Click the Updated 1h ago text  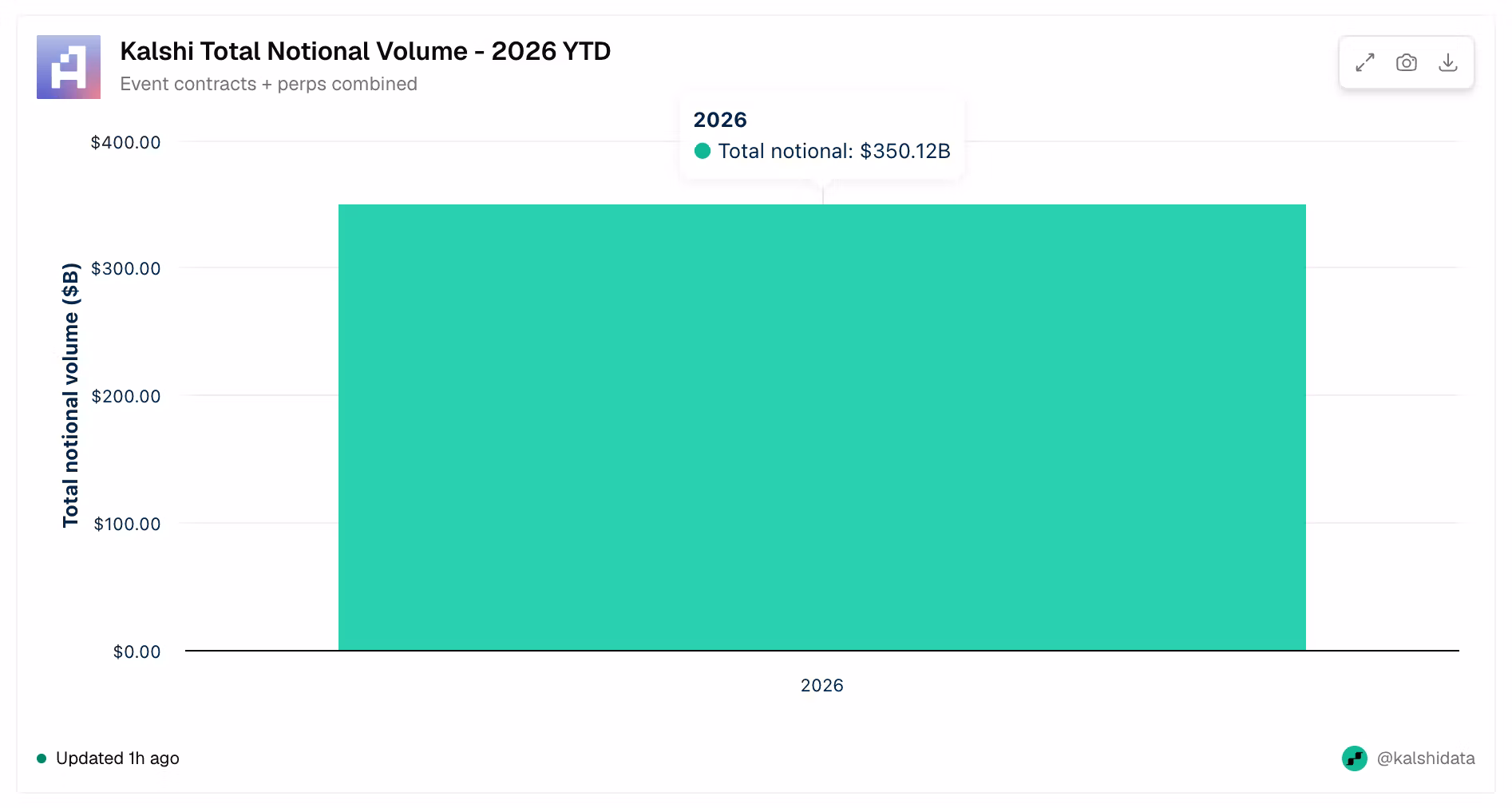click(117, 758)
